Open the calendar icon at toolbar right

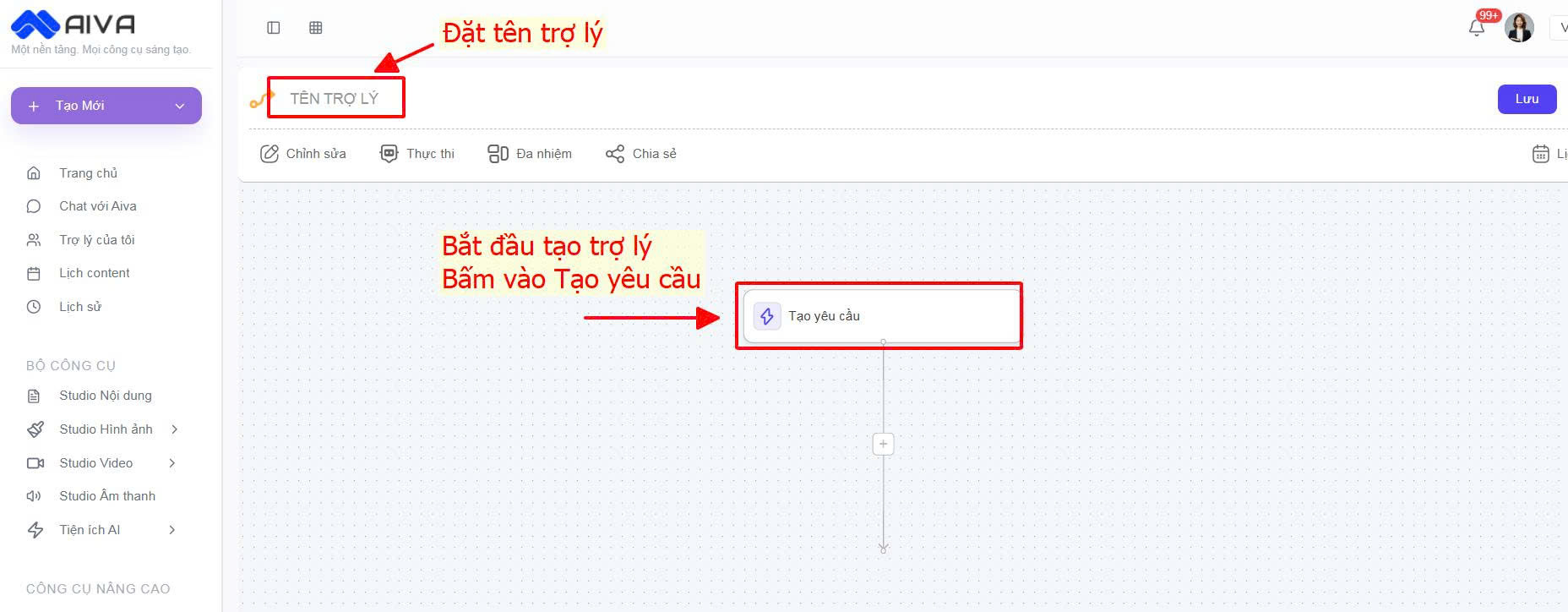[x=1540, y=154]
